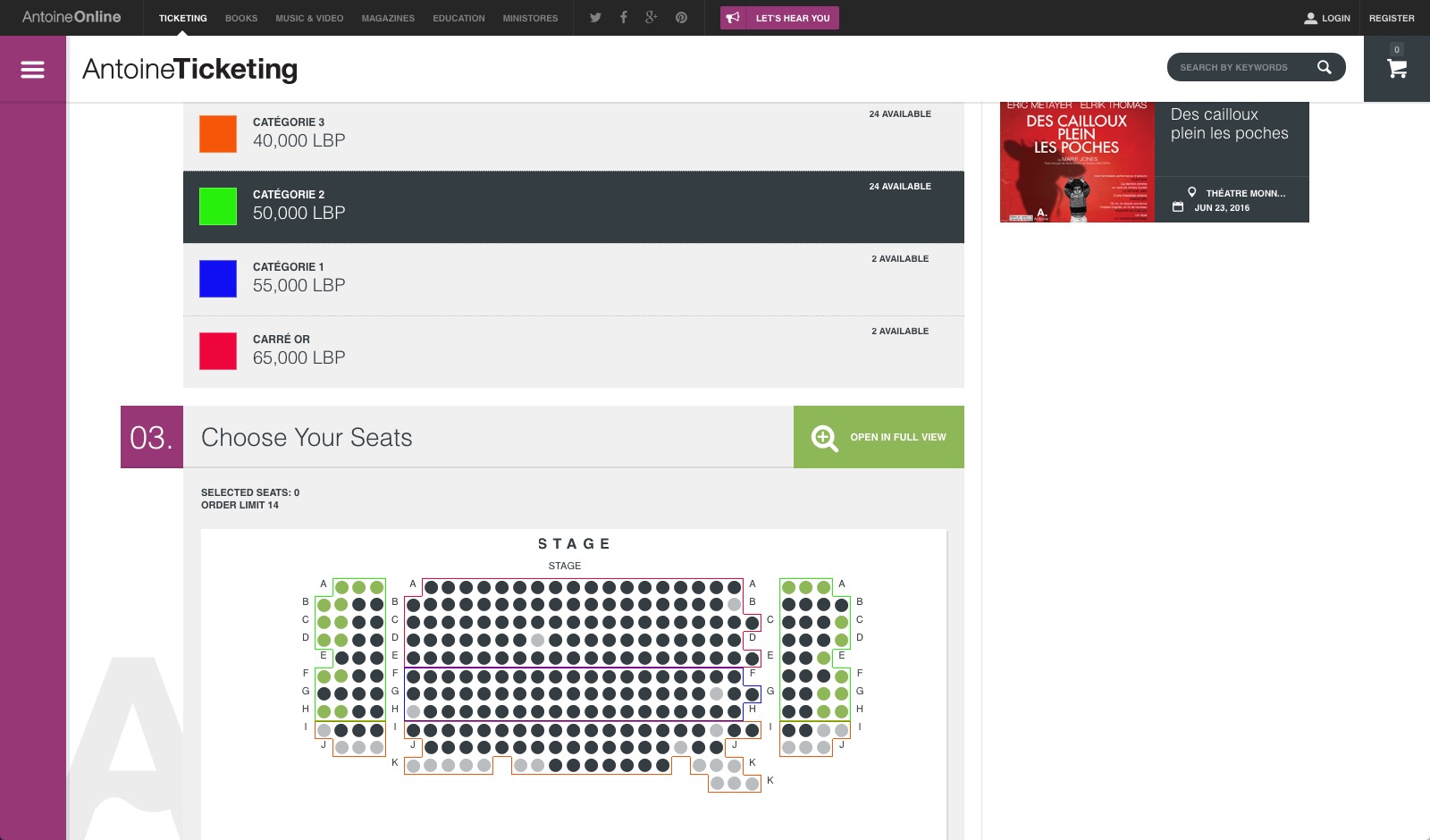Viewport: 1430px width, 840px height.
Task: Click the Pinterest icon
Action: 681,18
